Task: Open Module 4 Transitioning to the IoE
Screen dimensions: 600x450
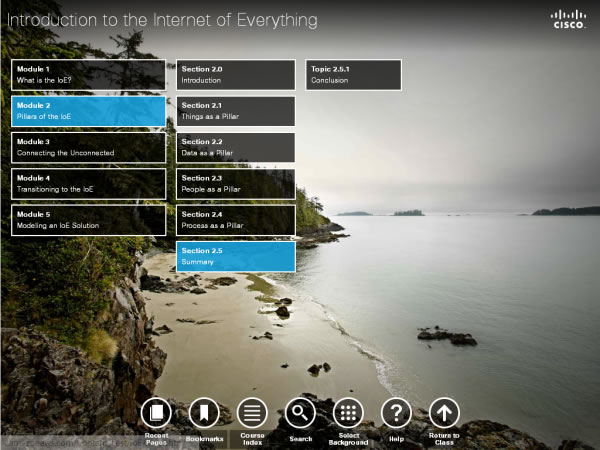Action: click(88, 183)
